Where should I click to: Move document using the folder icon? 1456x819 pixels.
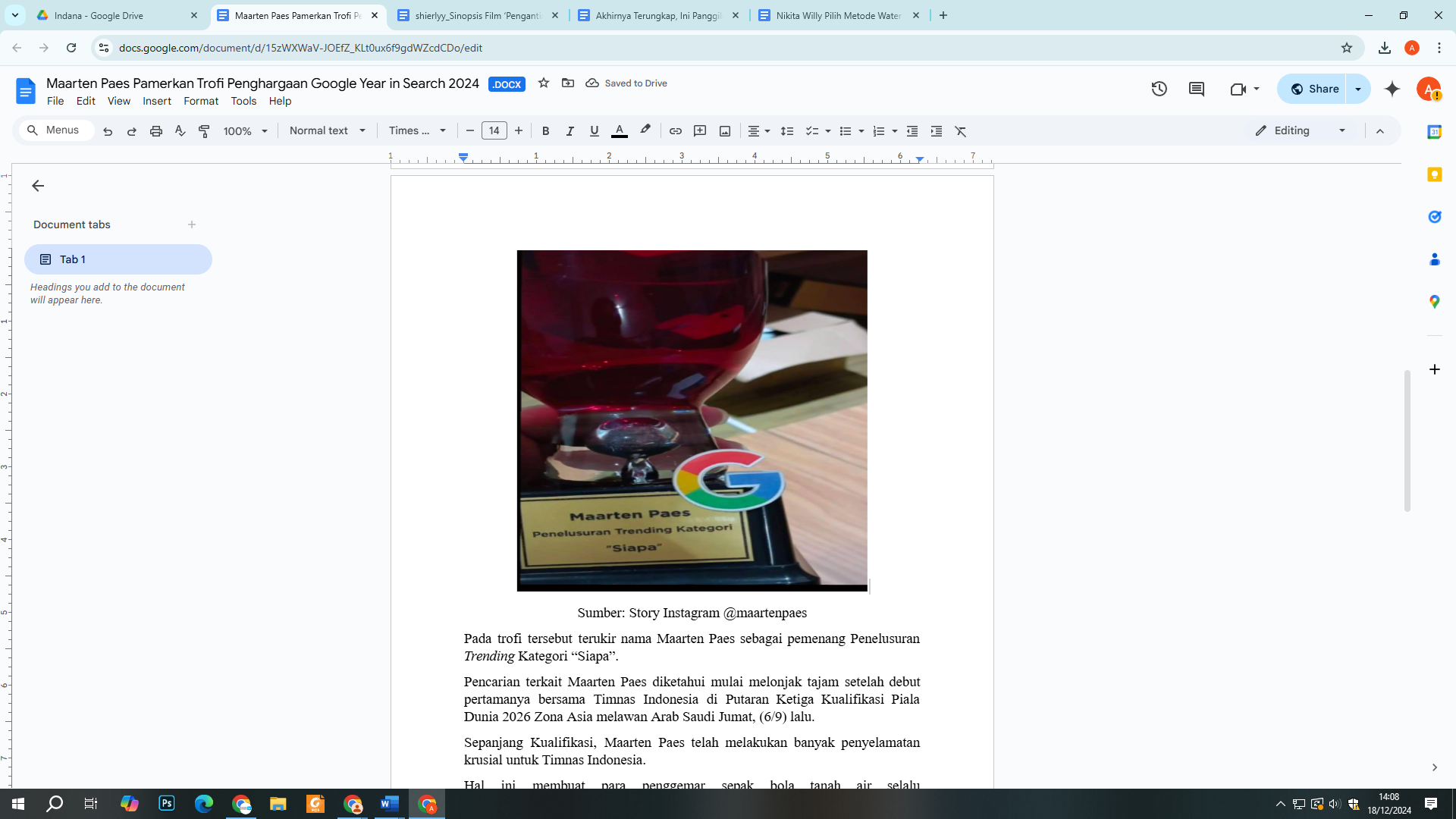568,83
